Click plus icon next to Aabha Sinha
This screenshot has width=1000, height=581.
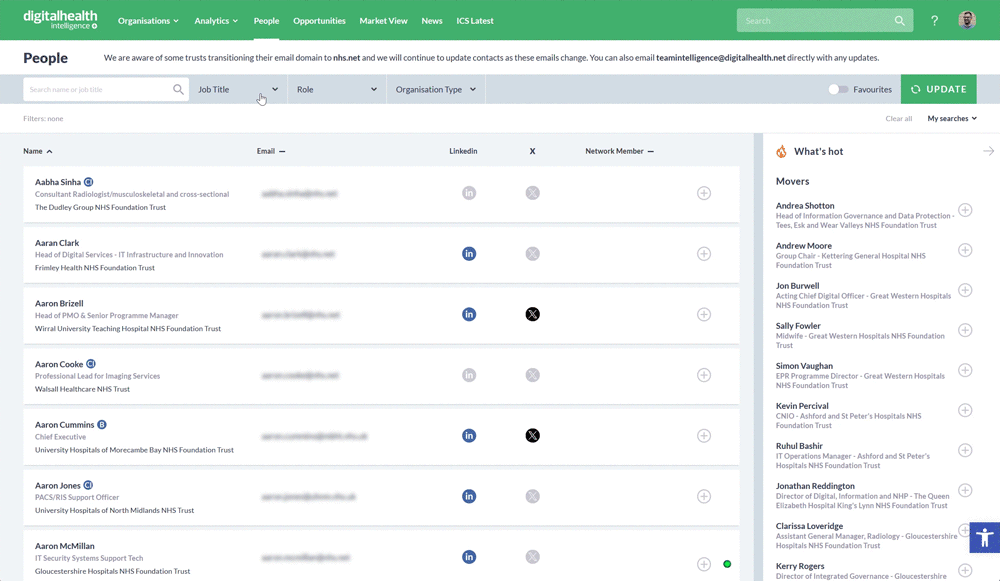(x=704, y=193)
